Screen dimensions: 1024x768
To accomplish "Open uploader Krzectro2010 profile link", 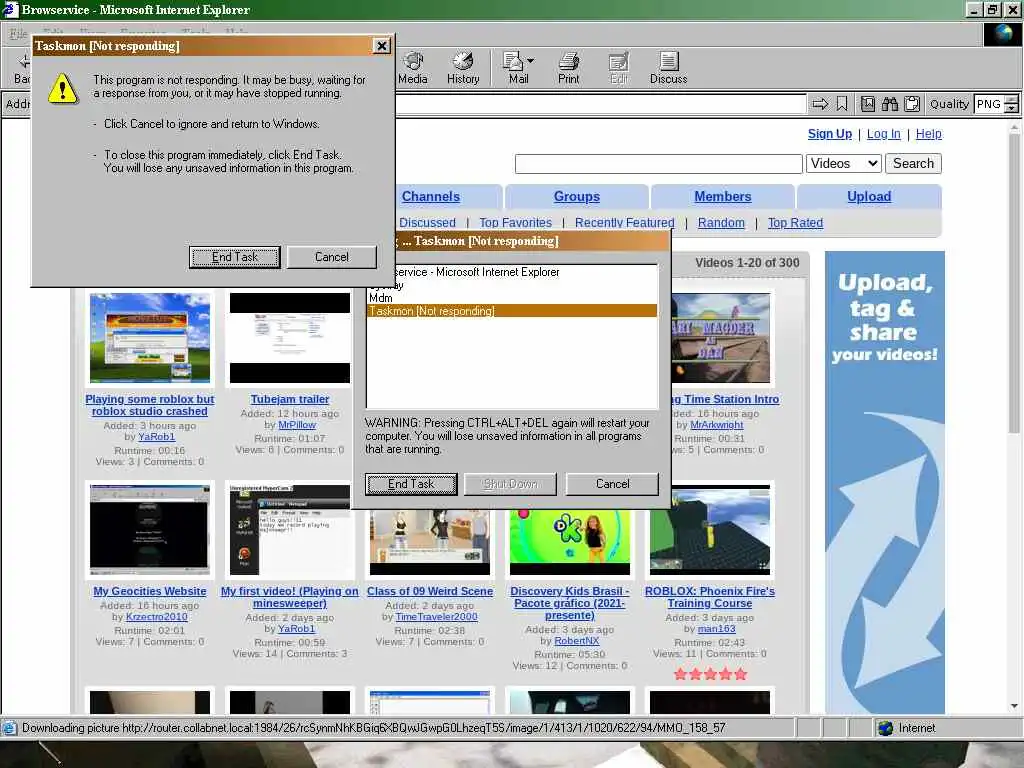I will pos(156,616).
